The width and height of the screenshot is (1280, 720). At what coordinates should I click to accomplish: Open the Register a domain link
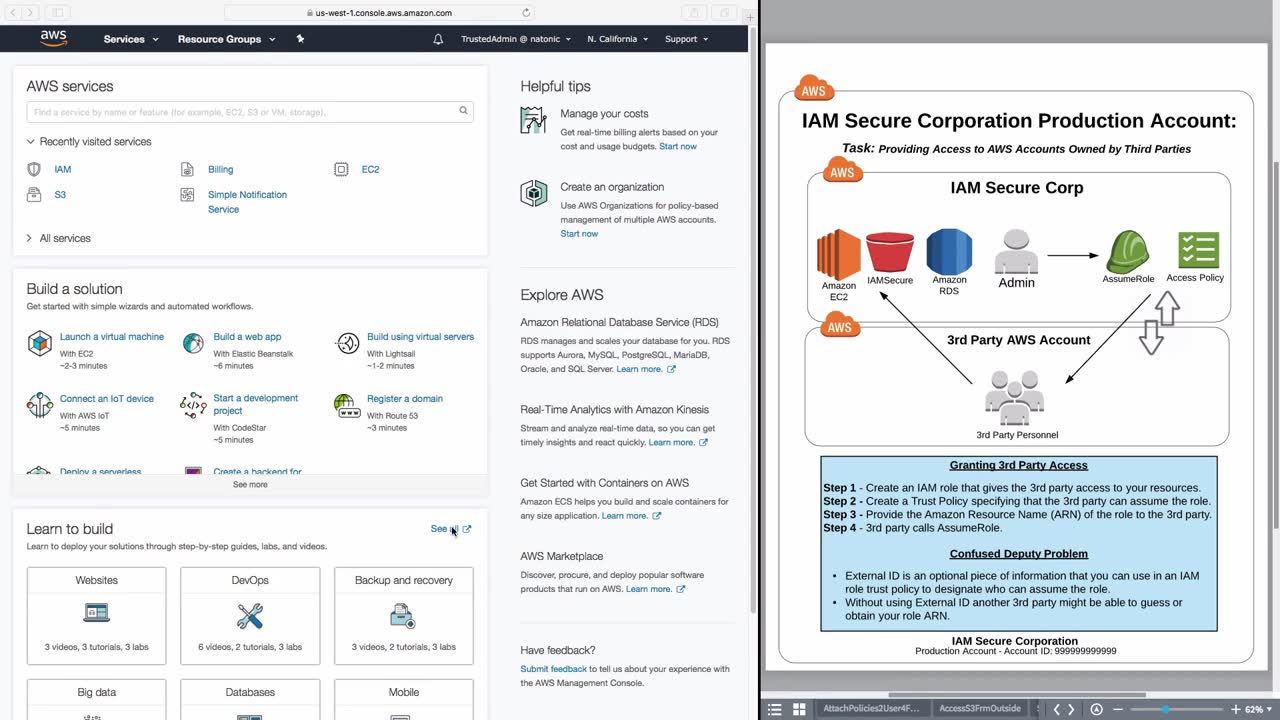coord(405,398)
